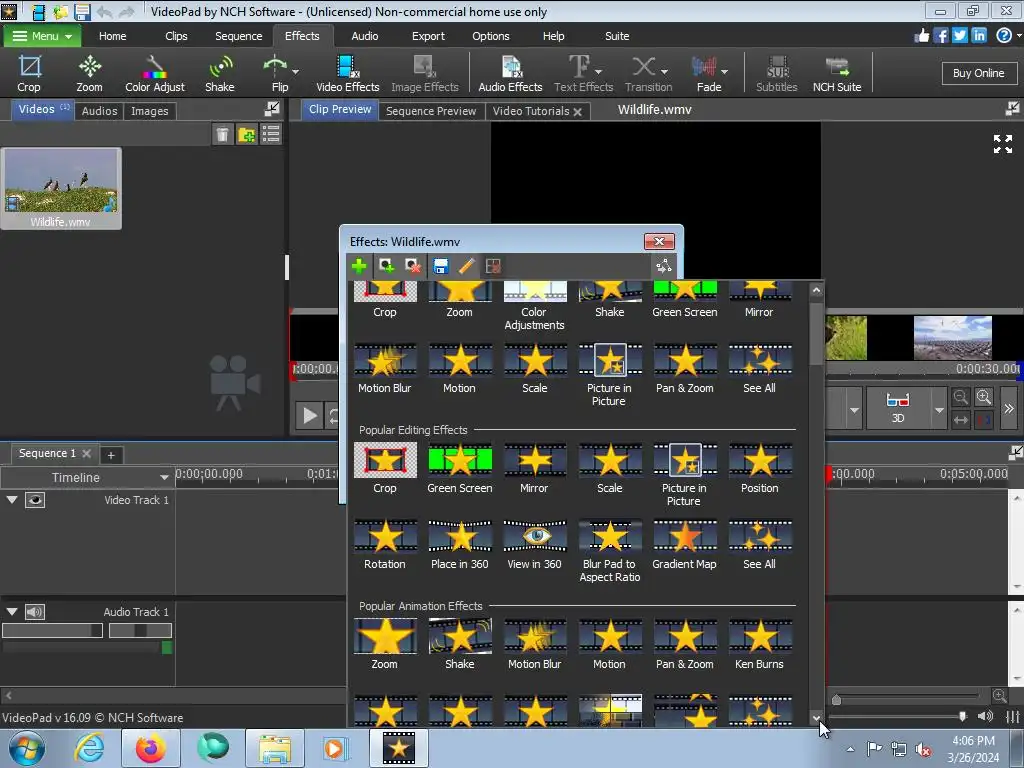Collapse Audio Track 1 triangle
This screenshot has width=1024, height=768.
click(12, 611)
